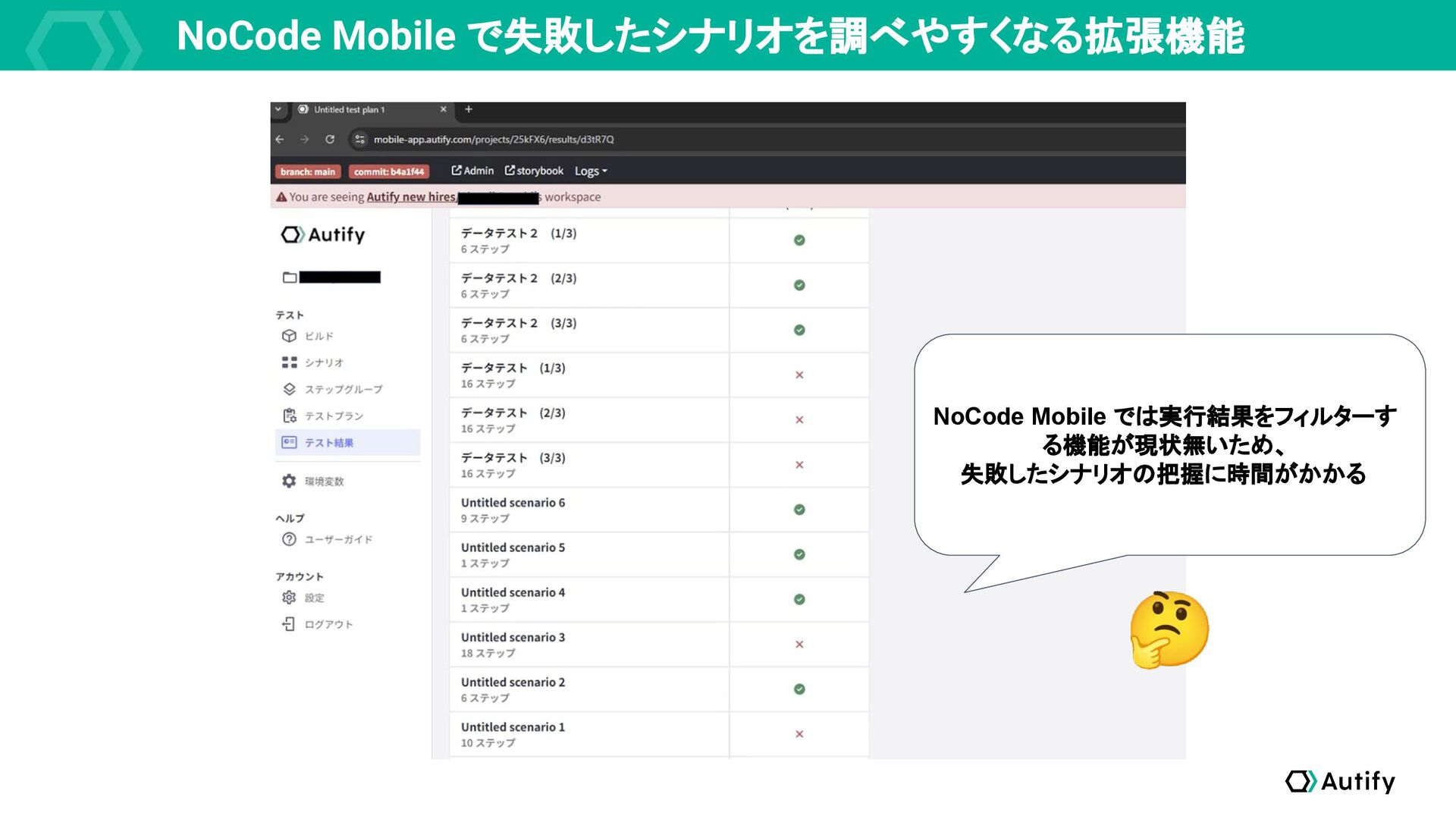The height and width of the screenshot is (819, 1456).
Task: Click the green check for Untitled scenario 4
Action: pyautogui.click(x=799, y=599)
